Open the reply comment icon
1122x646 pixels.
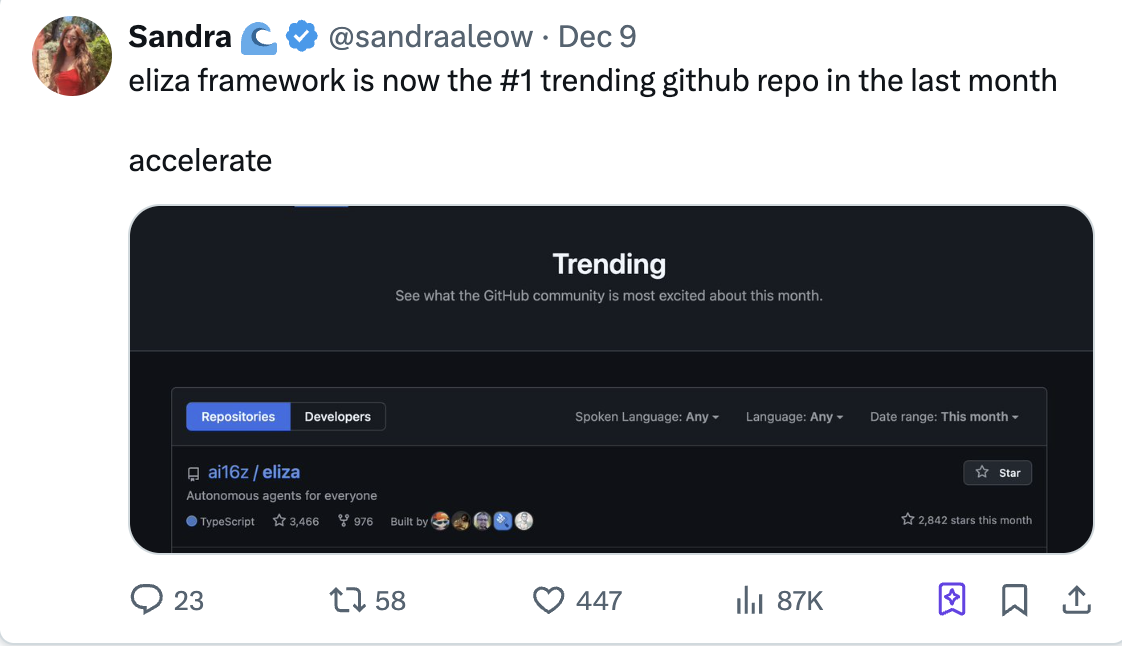click(x=147, y=599)
